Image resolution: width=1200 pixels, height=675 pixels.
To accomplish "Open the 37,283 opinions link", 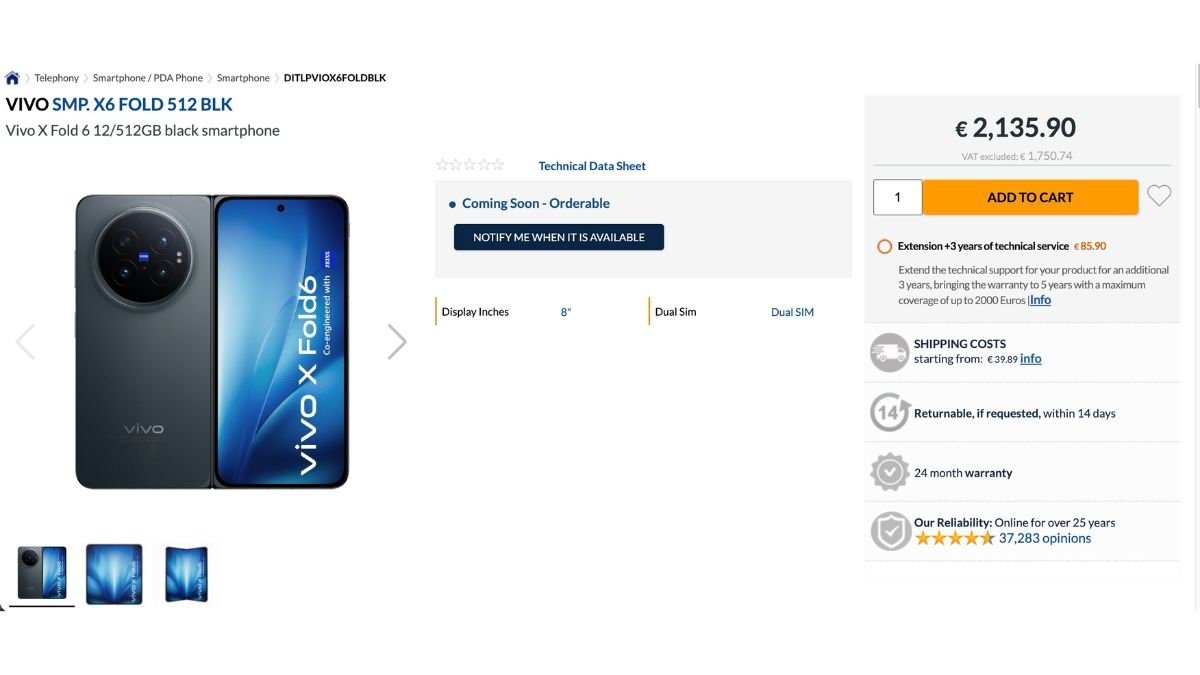I will 1045,538.
